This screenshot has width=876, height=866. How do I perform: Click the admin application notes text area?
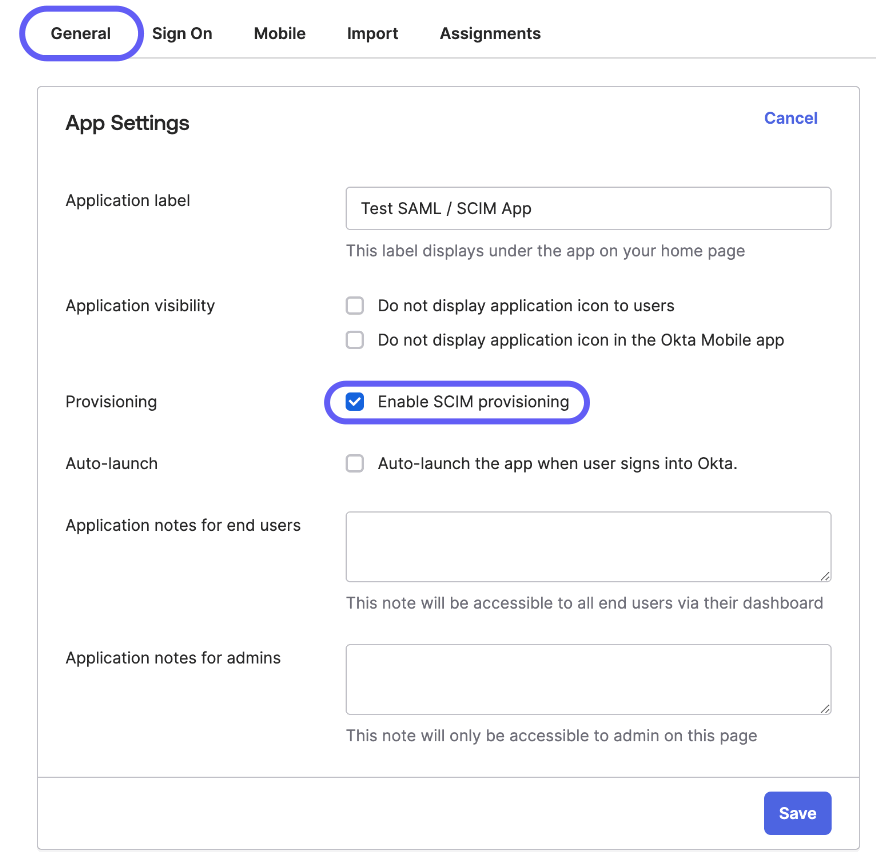click(588, 679)
